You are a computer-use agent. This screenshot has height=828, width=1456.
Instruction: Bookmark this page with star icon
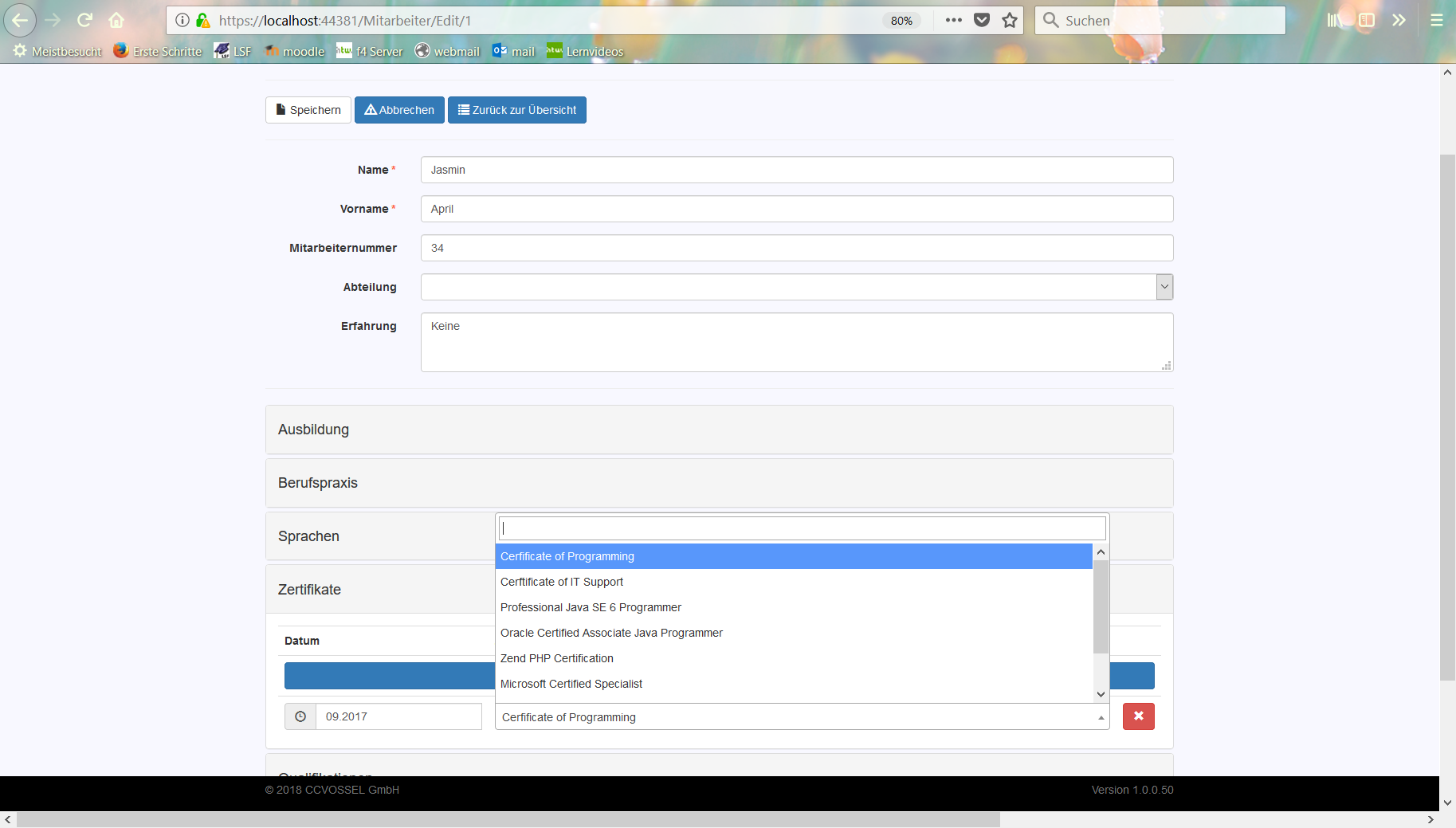(1010, 21)
